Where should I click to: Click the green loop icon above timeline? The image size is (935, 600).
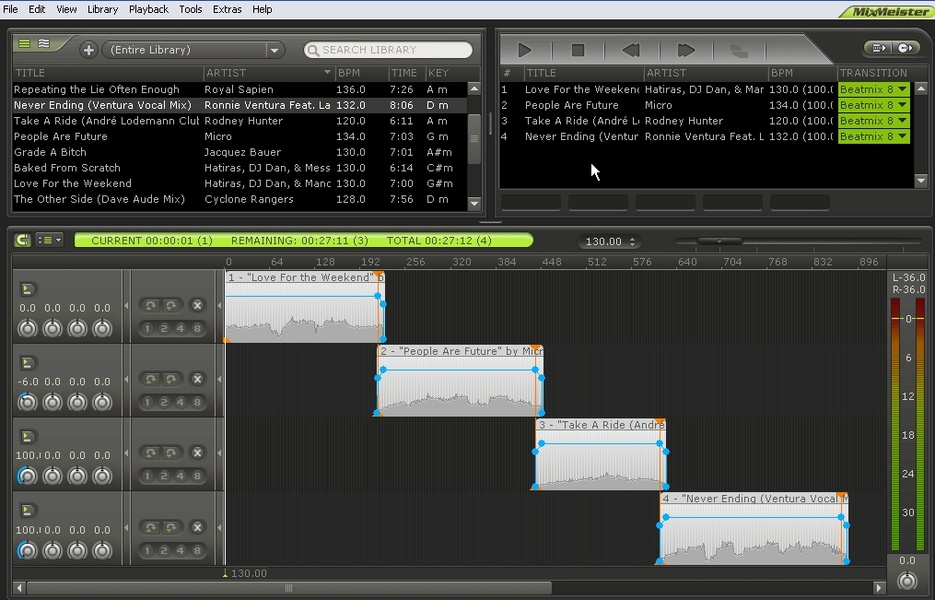pyautogui.click(x=22, y=240)
